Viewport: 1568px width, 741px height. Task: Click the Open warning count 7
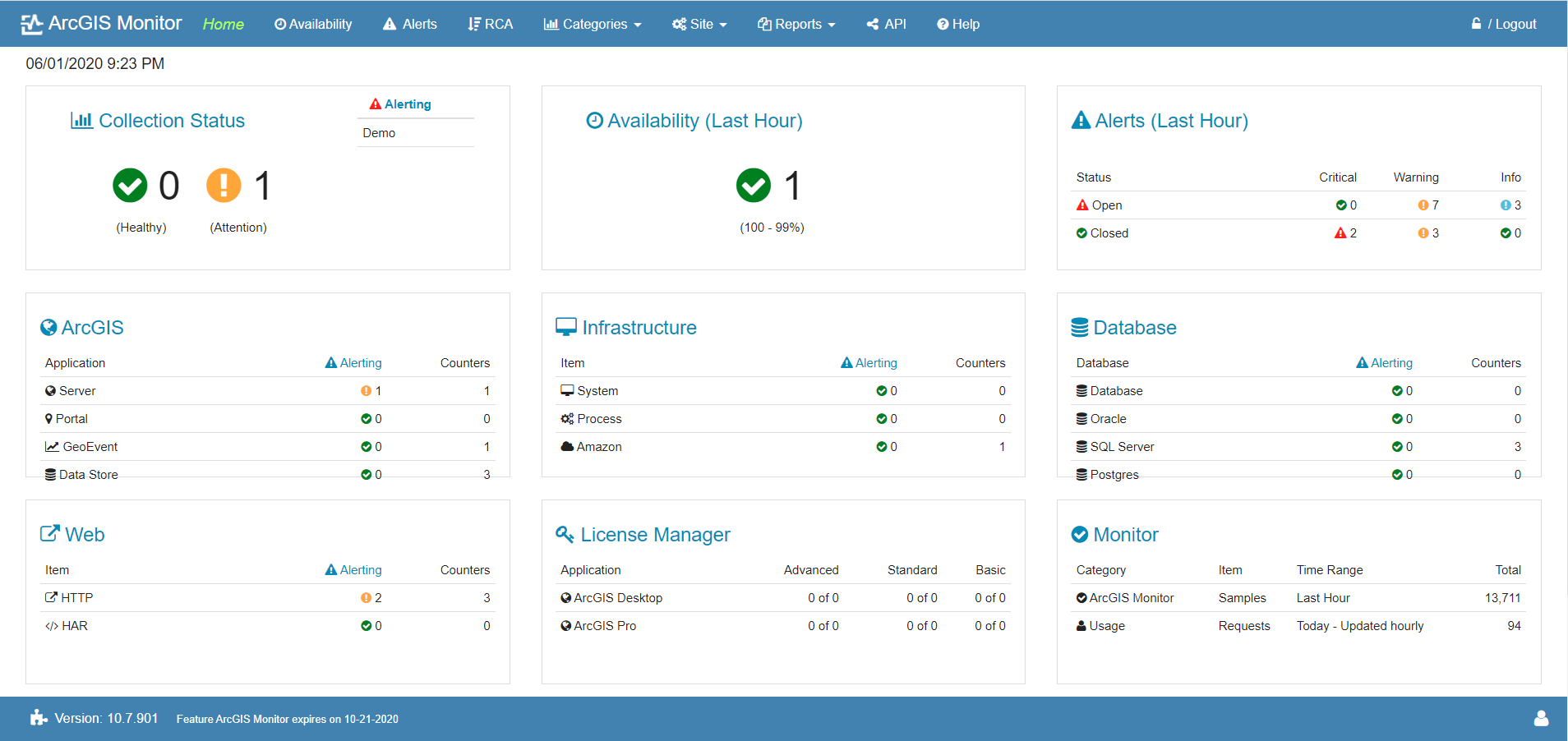click(x=1428, y=205)
